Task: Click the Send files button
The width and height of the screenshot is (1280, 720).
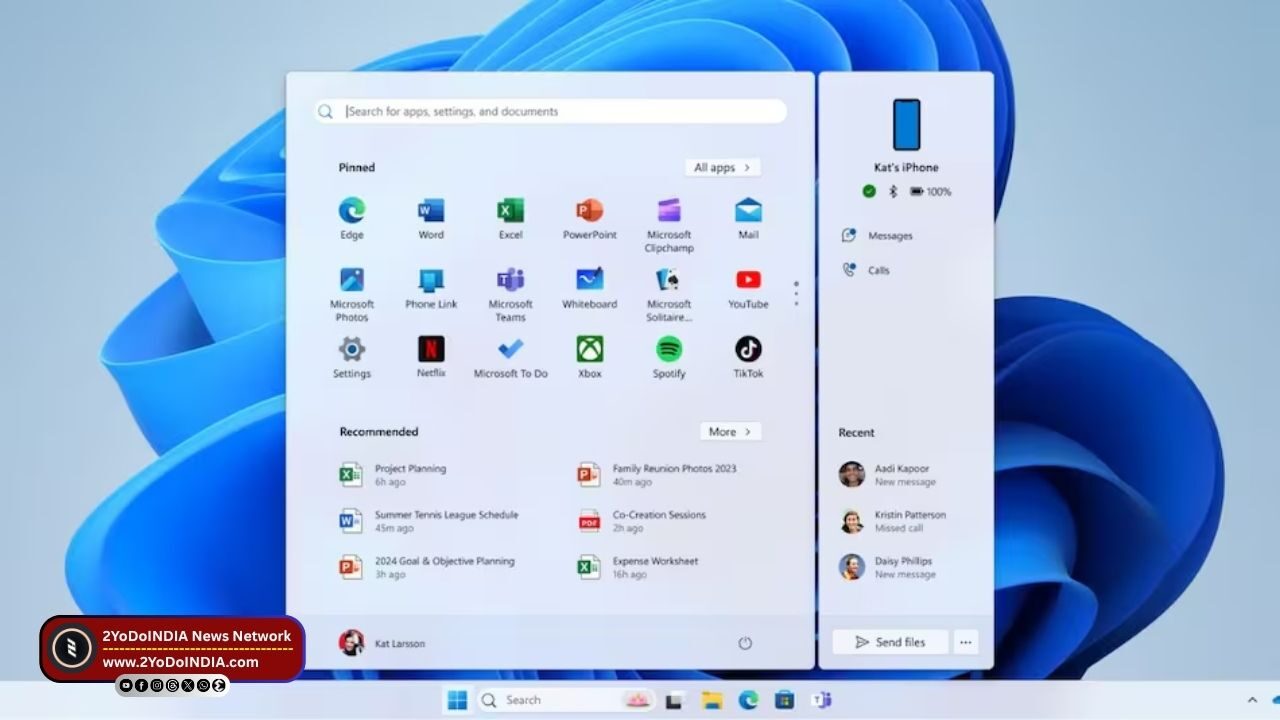Action: 890,642
